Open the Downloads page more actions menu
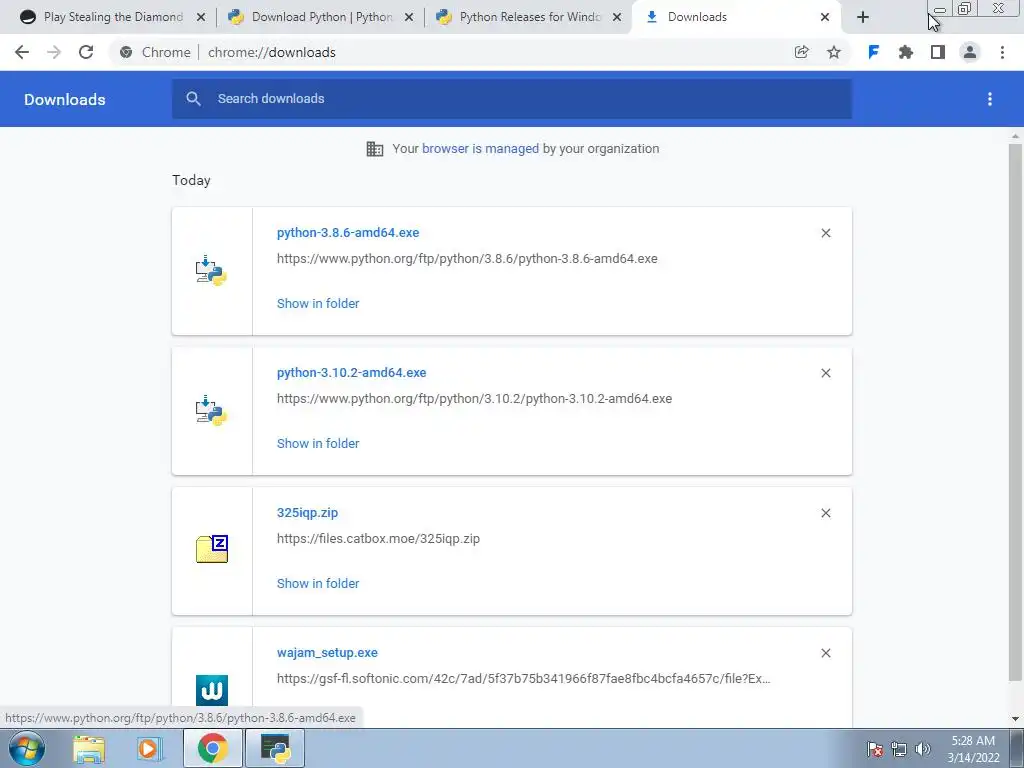The width and height of the screenshot is (1024, 768). point(990,99)
